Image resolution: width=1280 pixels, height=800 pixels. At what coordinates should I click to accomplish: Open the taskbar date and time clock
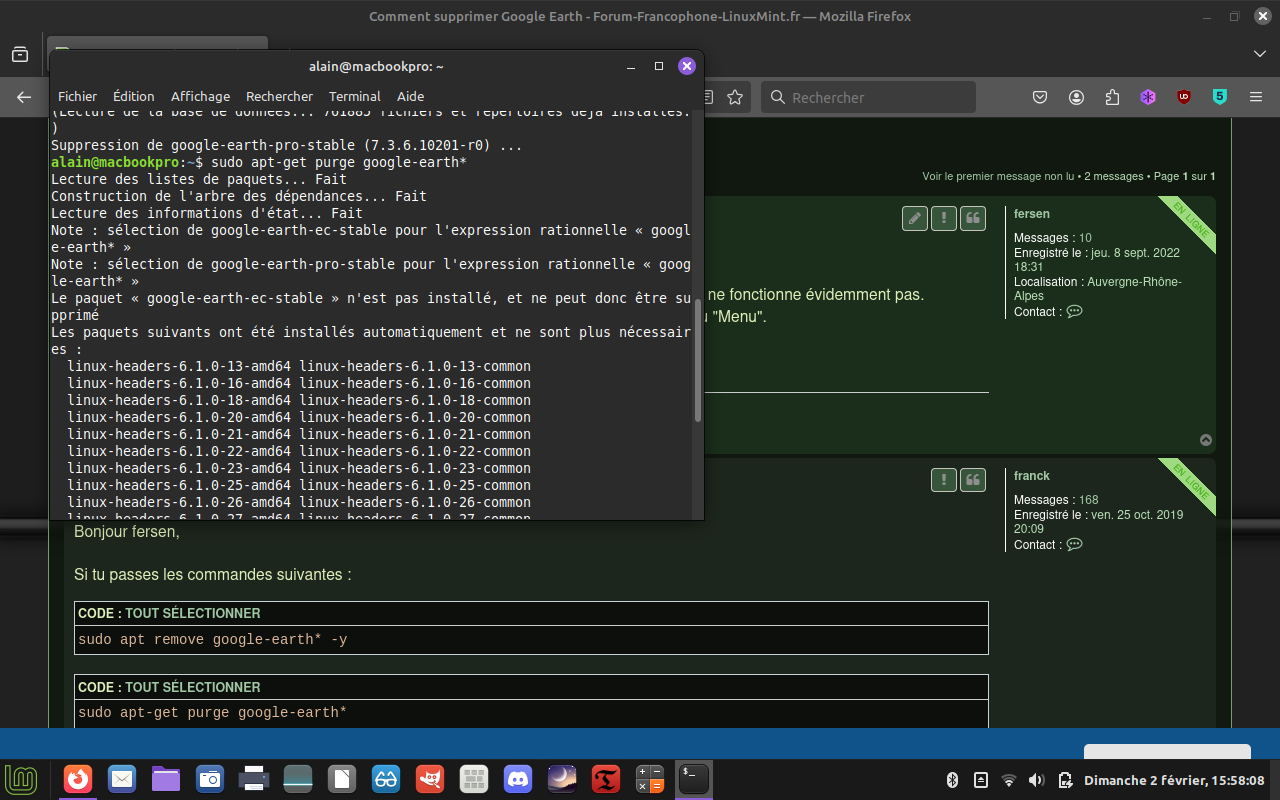coord(1174,780)
